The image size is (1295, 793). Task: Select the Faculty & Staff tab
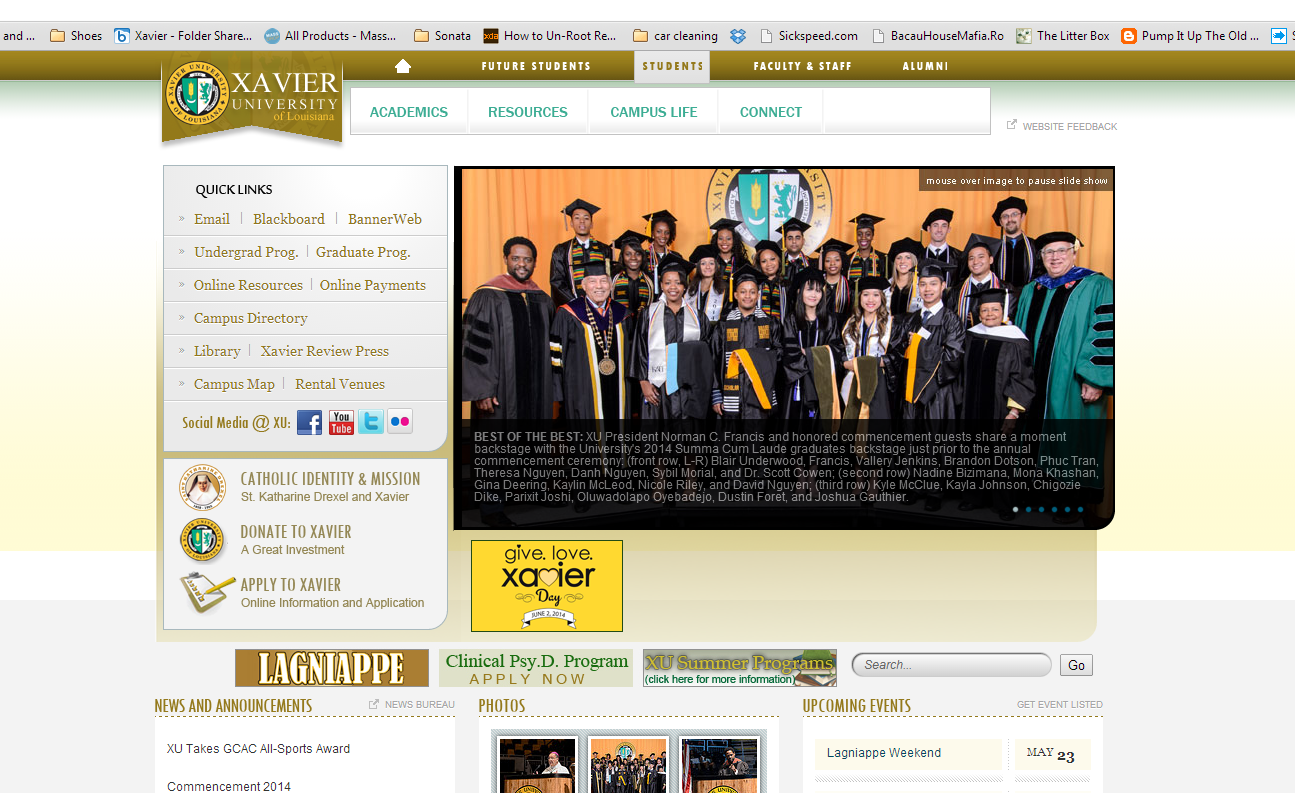802,66
